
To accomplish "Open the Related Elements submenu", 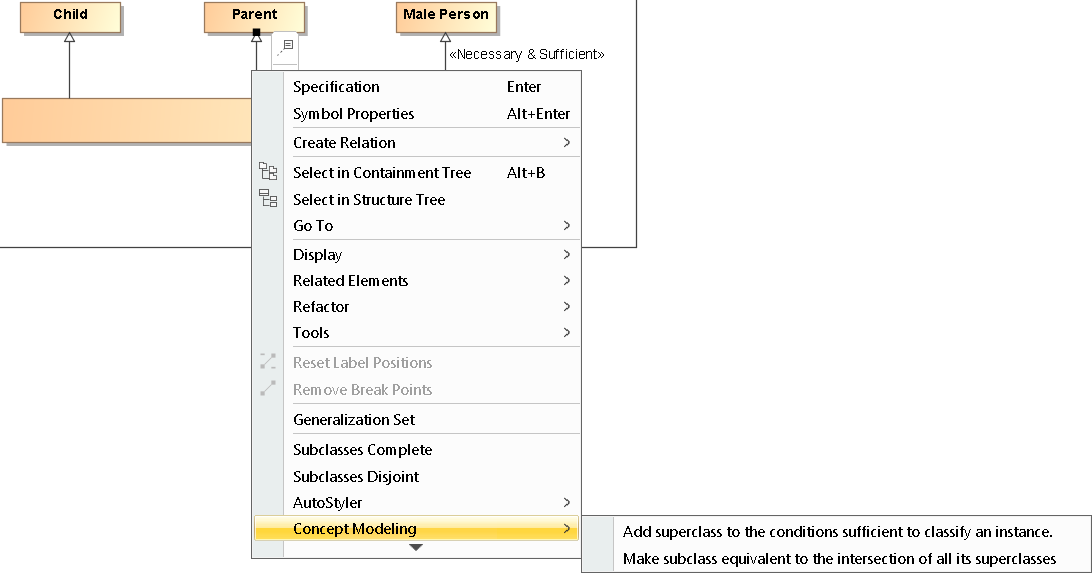I will pos(567,281).
